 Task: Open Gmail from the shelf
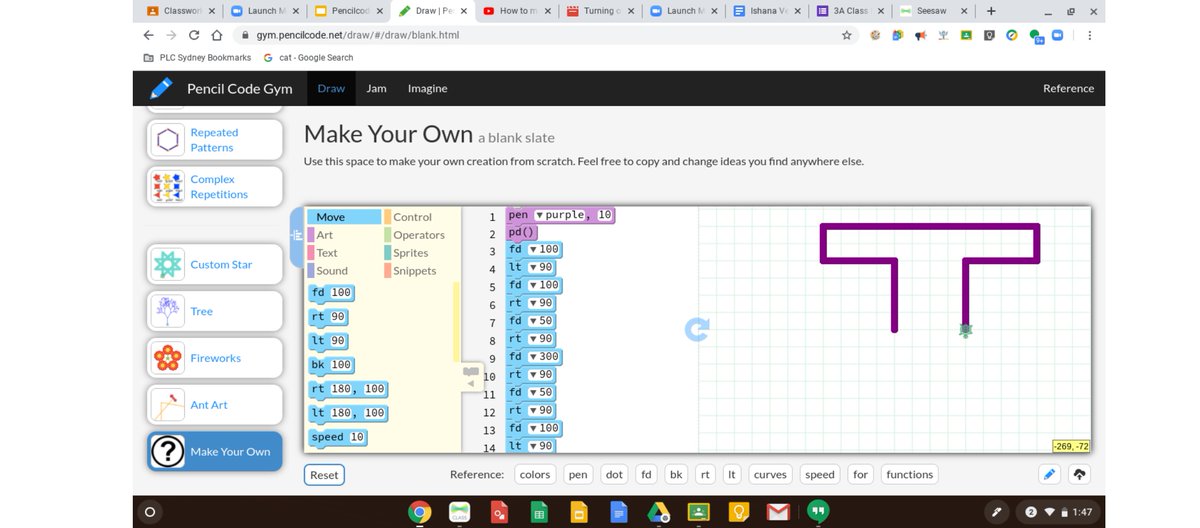(x=778, y=512)
